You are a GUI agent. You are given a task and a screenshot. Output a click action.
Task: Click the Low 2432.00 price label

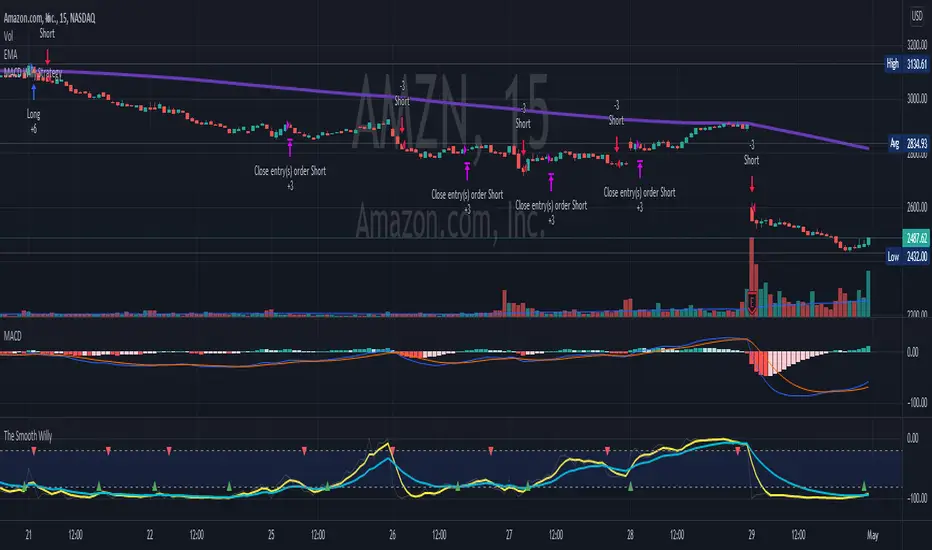(x=906, y=256)
